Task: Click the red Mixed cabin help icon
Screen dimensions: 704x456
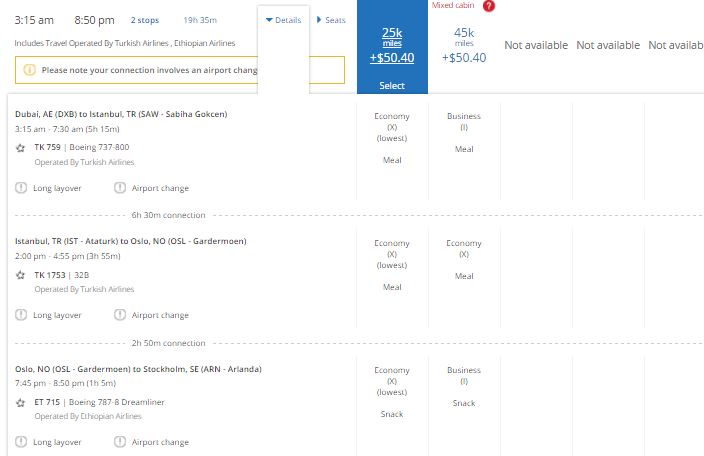Action: click(488, 6)
